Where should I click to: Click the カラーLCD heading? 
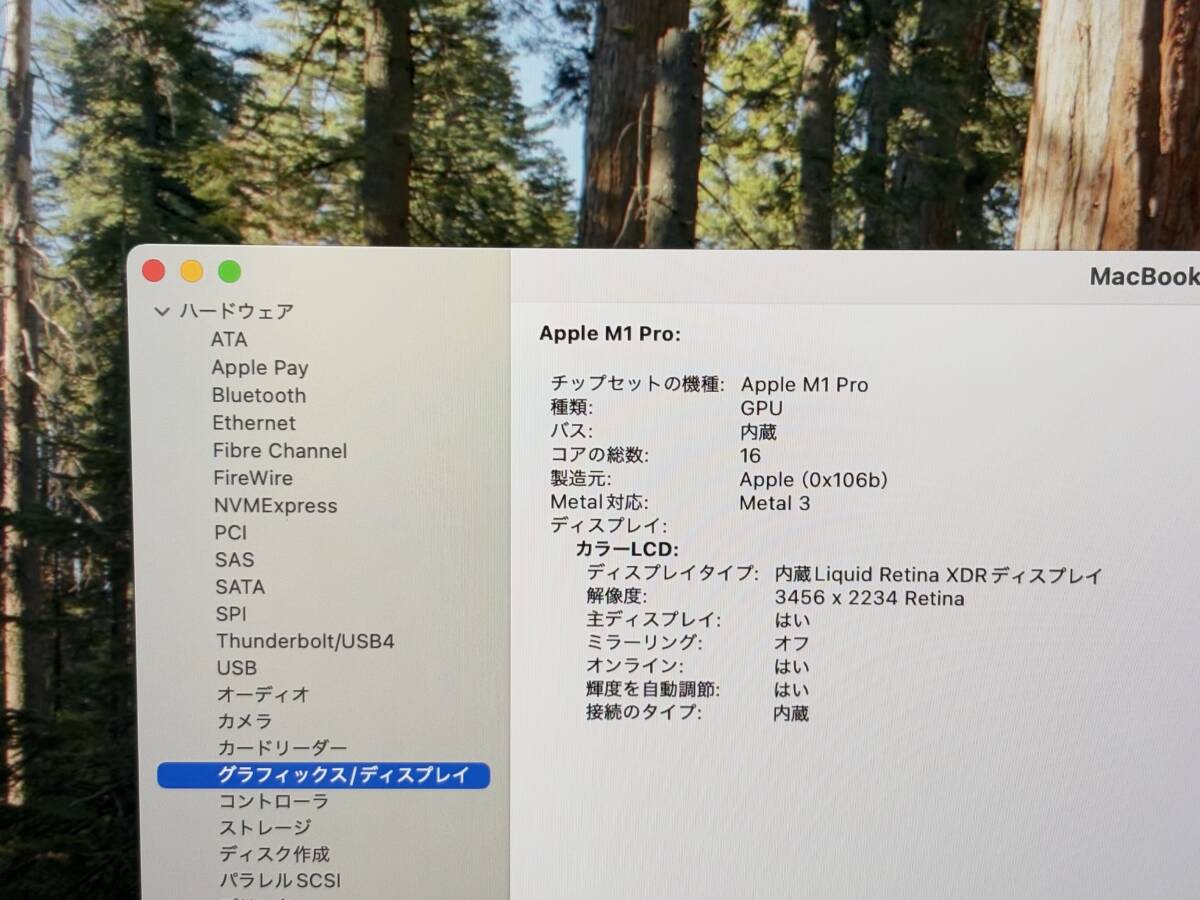[627, 549]
